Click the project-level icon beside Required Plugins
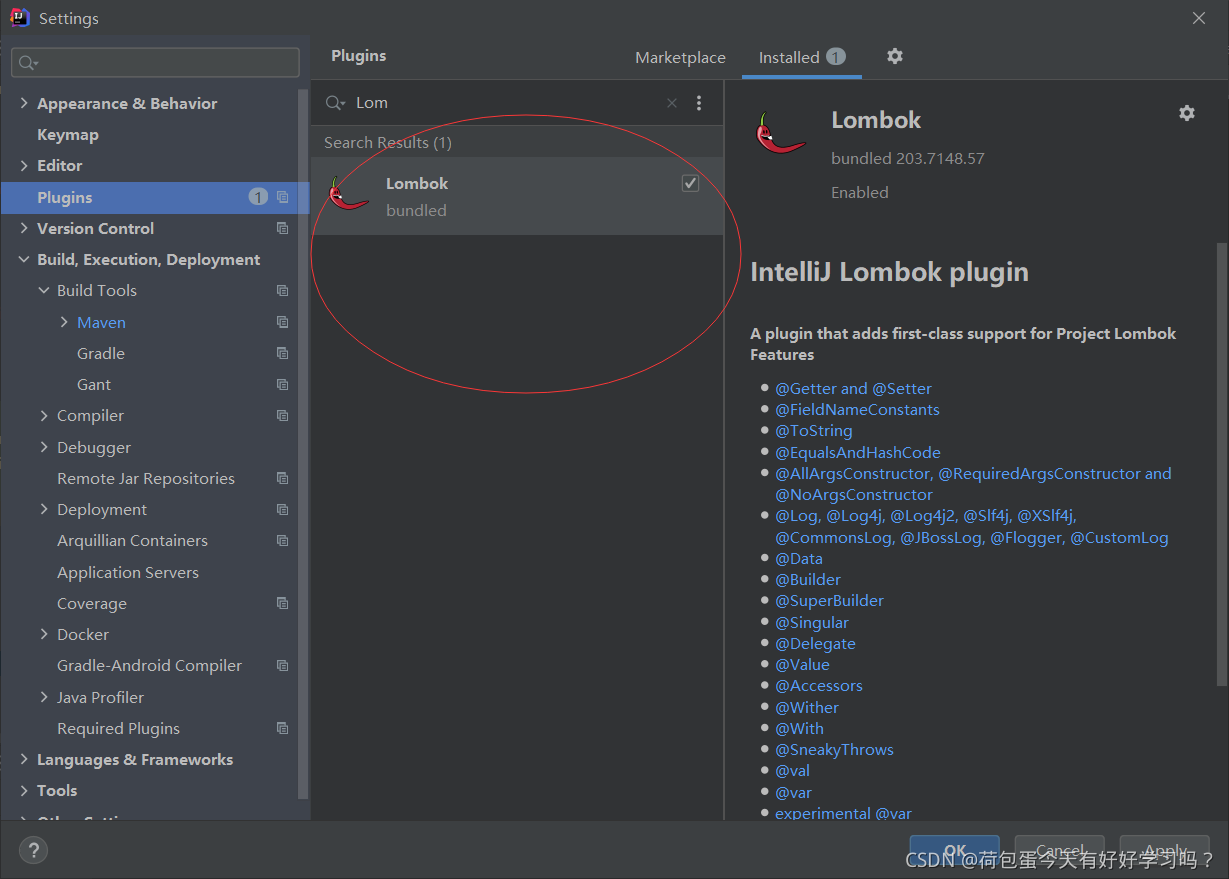The width and height of the screenshot is (1229, 879). pyautogui.click(x=283, y=728)
